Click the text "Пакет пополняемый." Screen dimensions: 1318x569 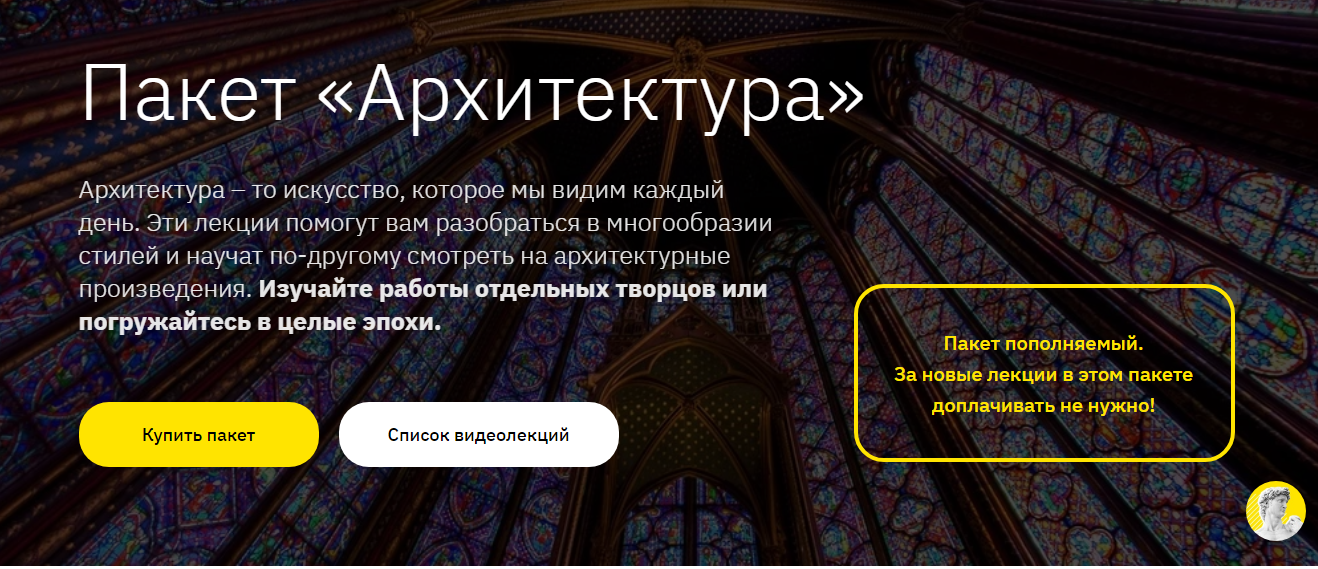[1043, 344]
